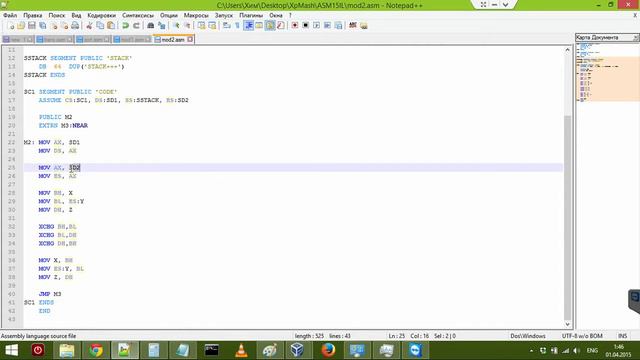Screen dimensions: 640x360
Task: Switch to the mod1.asm tab
Action: [132, 40]
